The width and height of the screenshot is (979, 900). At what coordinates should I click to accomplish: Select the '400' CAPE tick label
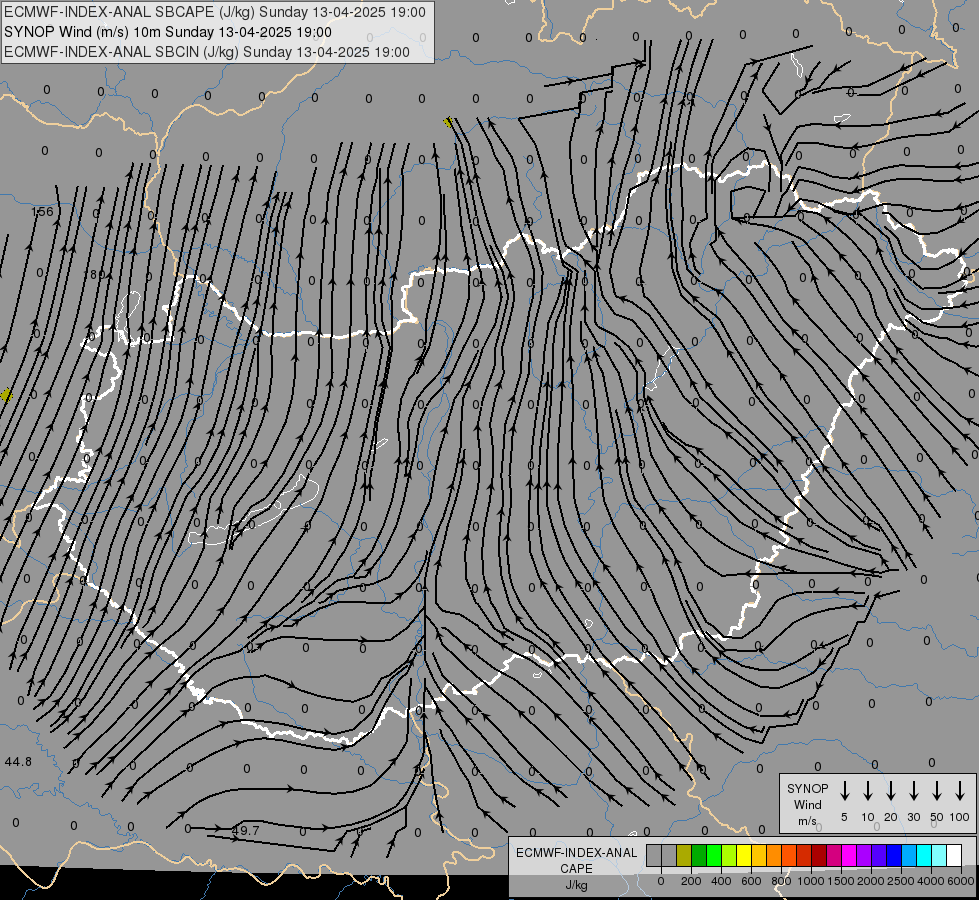tap(721, 881)
